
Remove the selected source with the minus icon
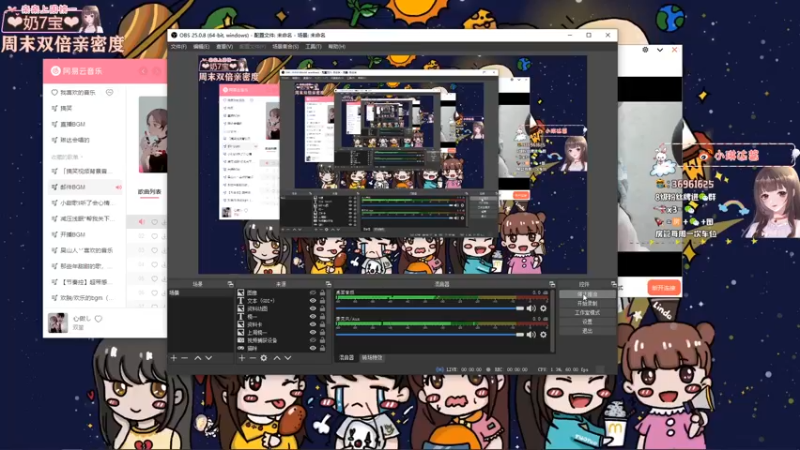click(253, 358)
